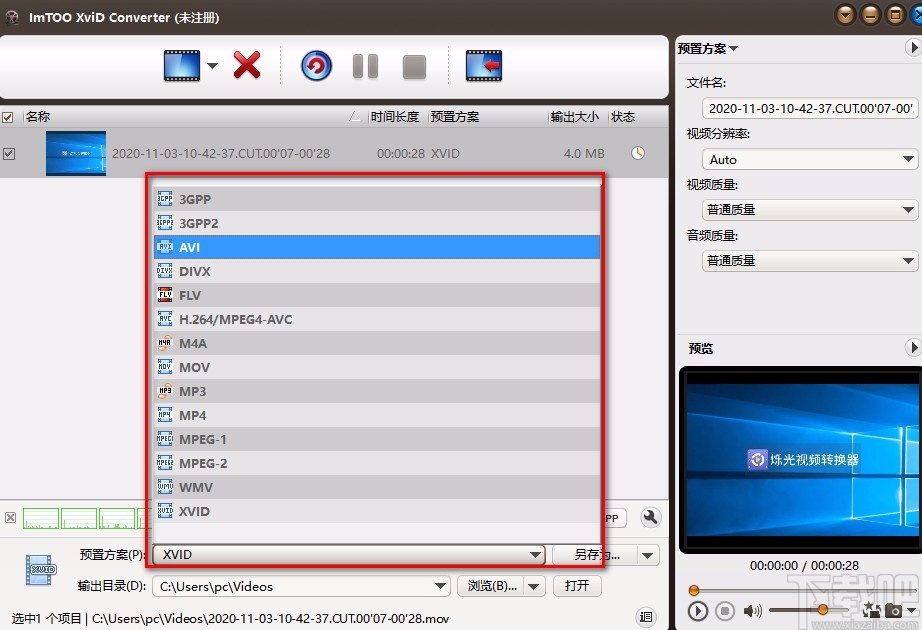Click the M4A music note icon
Image resolution: width=922 pixels, height=630 pixels.
tap(165, 342)
